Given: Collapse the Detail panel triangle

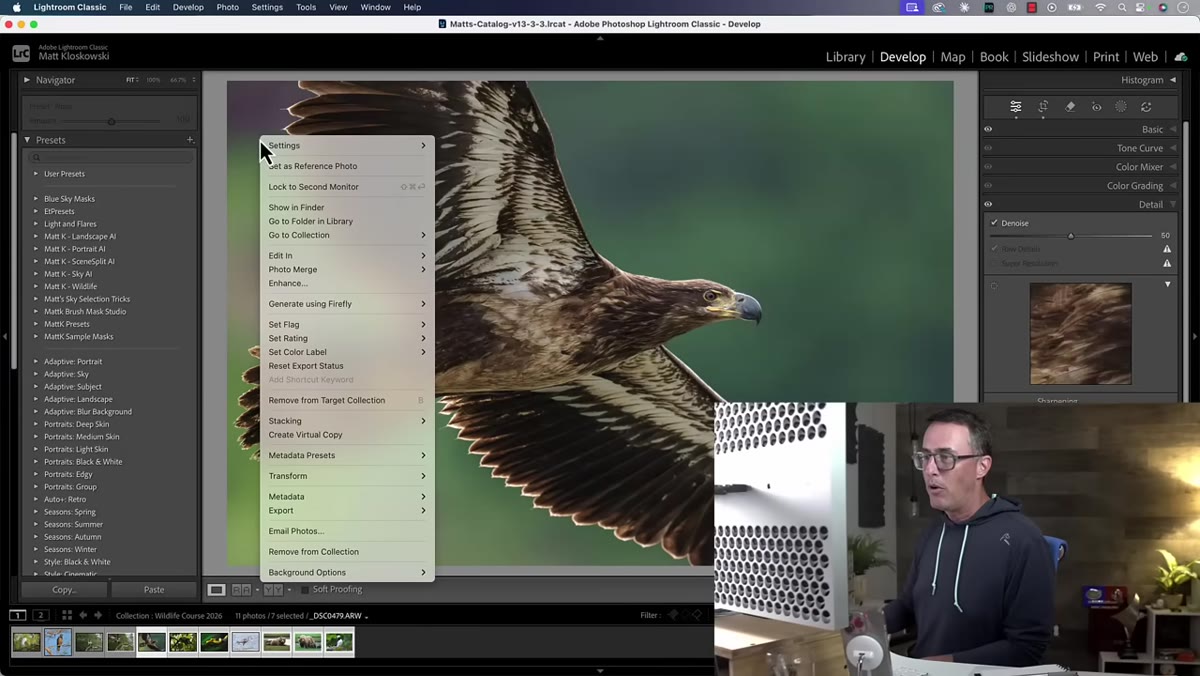Looking at the screenshot, I should pyautogui.click(x=1173, y=204).
